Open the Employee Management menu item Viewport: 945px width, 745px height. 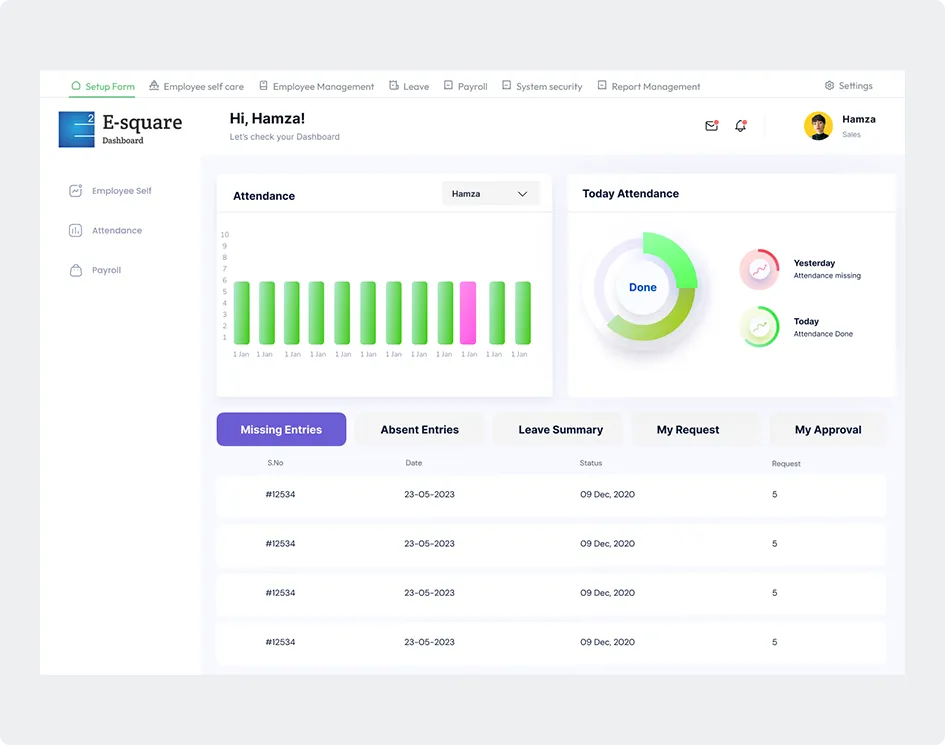tap(323, 87)
